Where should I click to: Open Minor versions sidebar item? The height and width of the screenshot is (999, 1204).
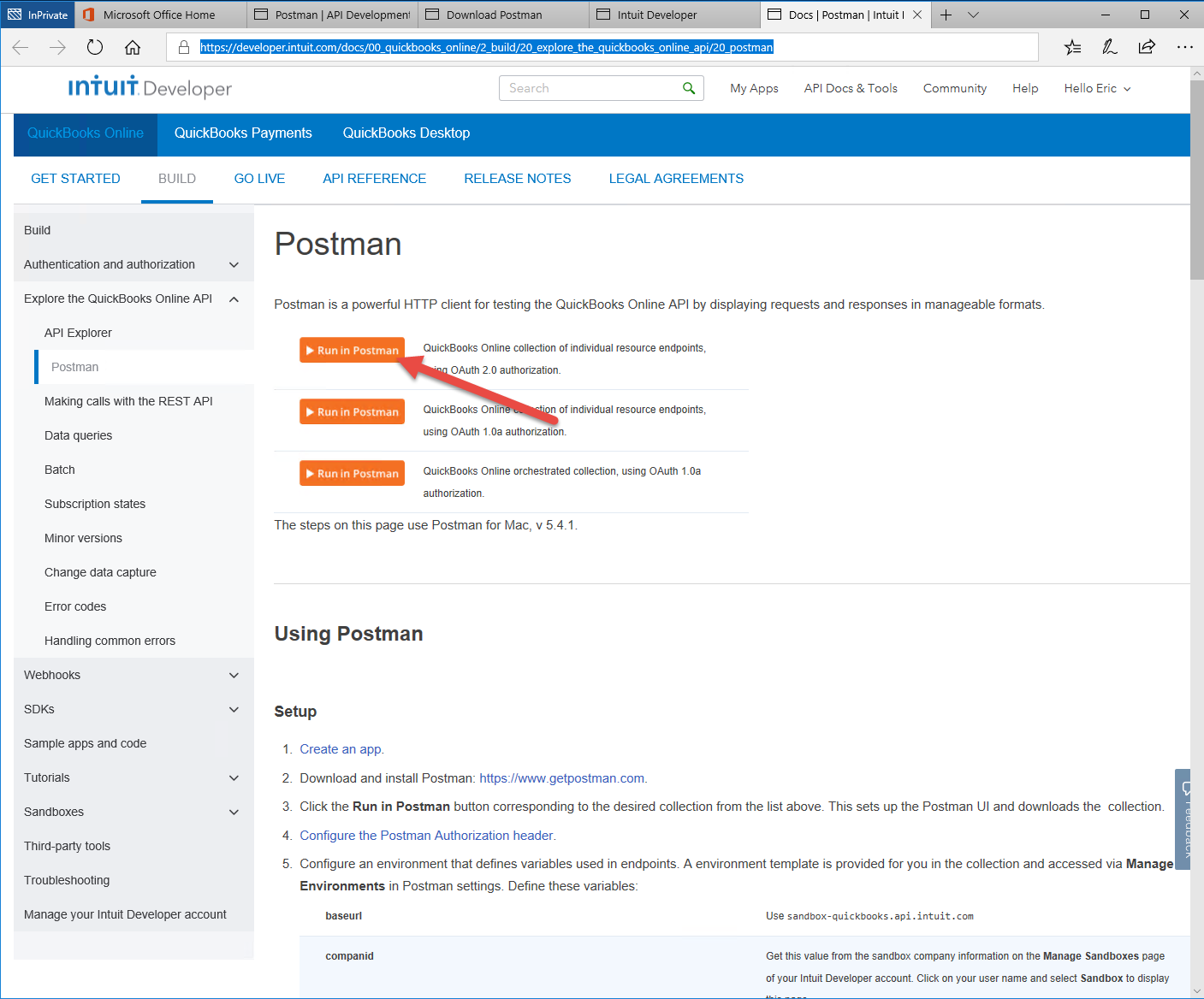[83, 538]
